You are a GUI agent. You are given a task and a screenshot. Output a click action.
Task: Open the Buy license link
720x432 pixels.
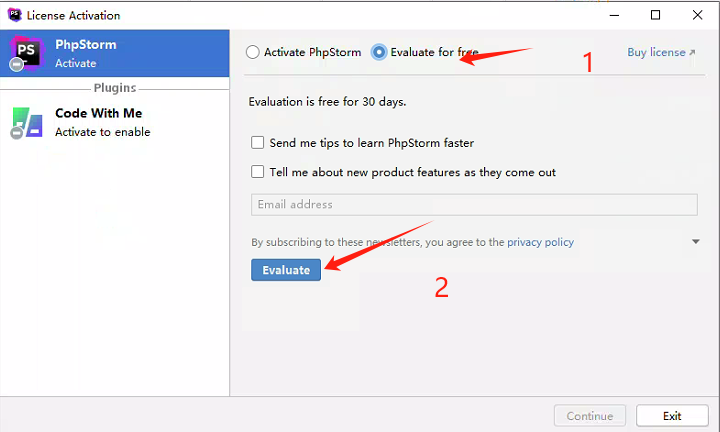pyautogui.click(x=661, y=52)
